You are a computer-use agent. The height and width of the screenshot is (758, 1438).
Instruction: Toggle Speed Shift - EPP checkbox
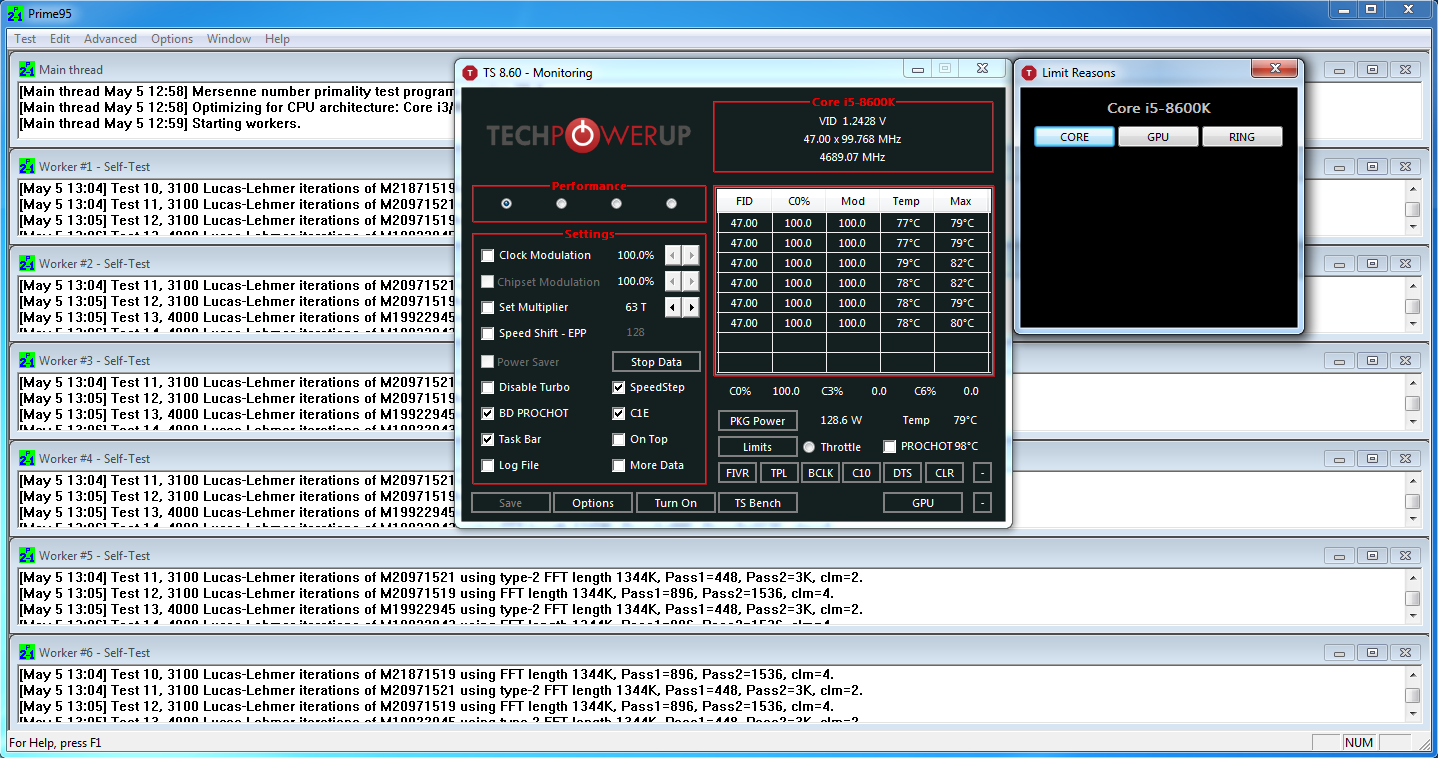point(488,333)
